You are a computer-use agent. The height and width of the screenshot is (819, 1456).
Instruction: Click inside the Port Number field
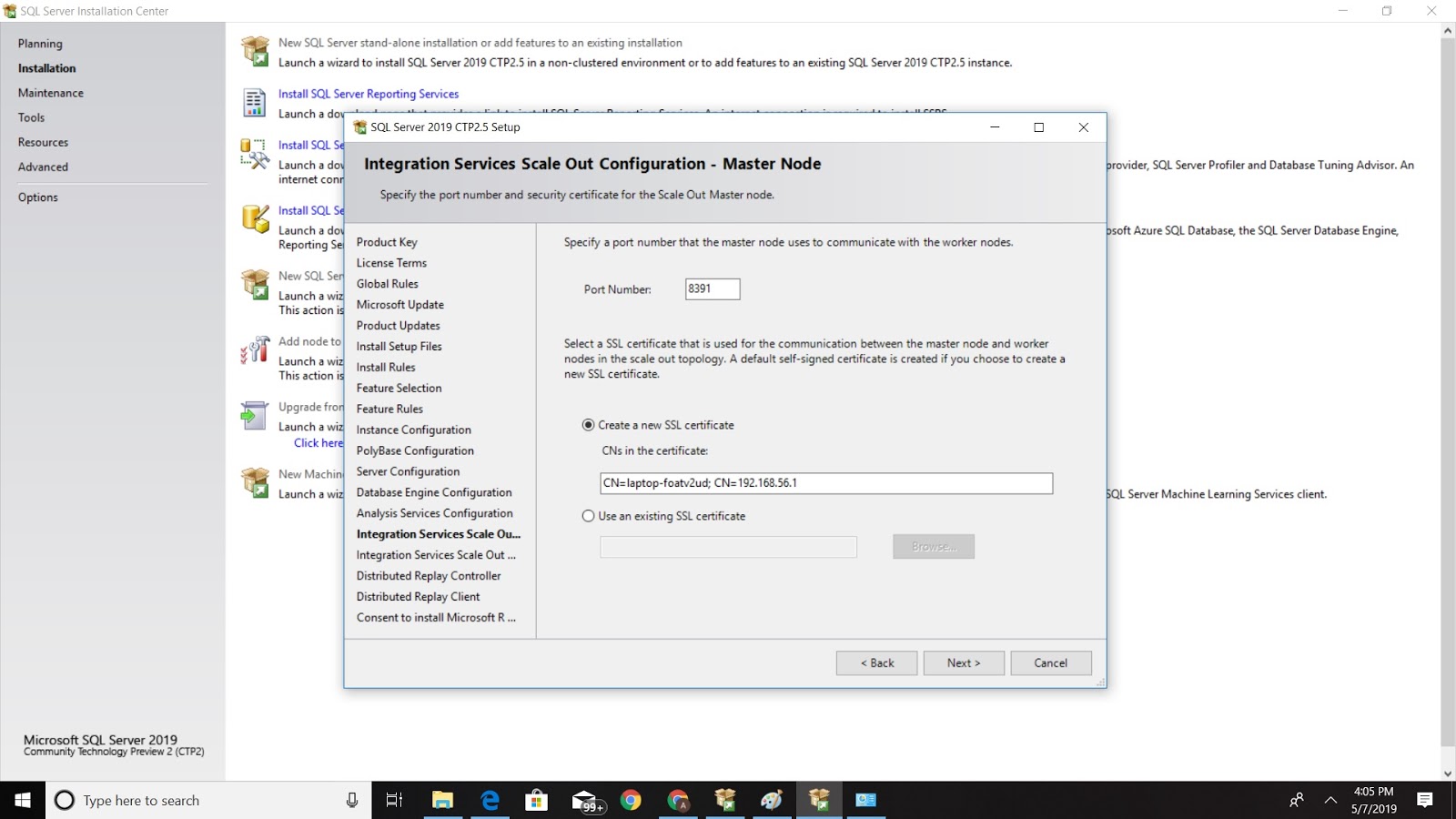click(713, 288)
